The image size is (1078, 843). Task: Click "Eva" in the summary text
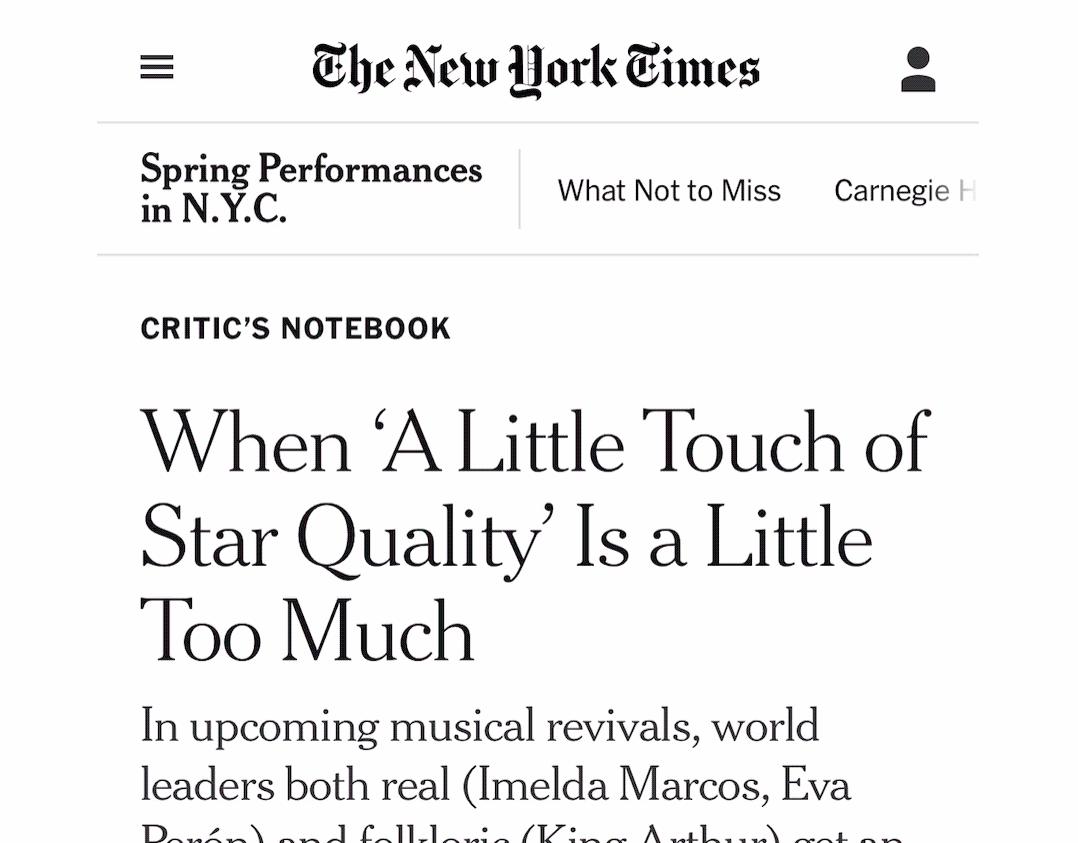[816, 785]
